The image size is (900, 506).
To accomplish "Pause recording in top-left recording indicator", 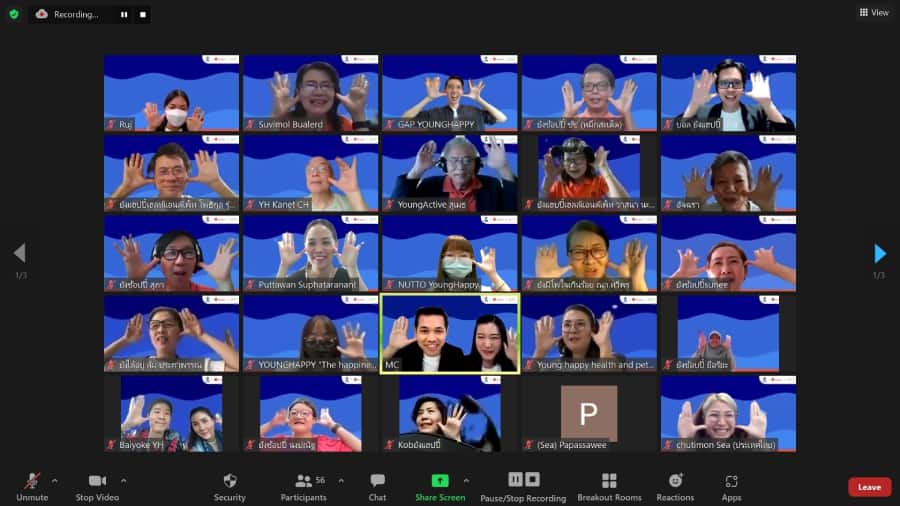I will pyautogui.click(x=124, y=15).
